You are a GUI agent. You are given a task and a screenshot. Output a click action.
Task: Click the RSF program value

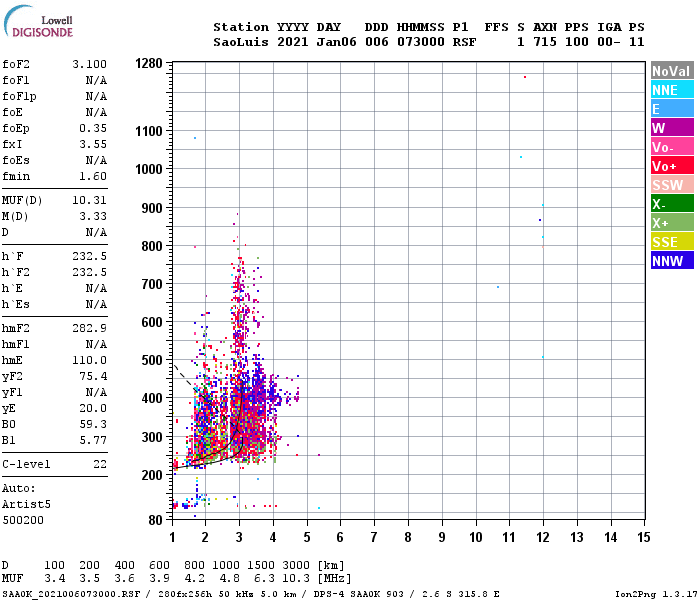(464, 42)
